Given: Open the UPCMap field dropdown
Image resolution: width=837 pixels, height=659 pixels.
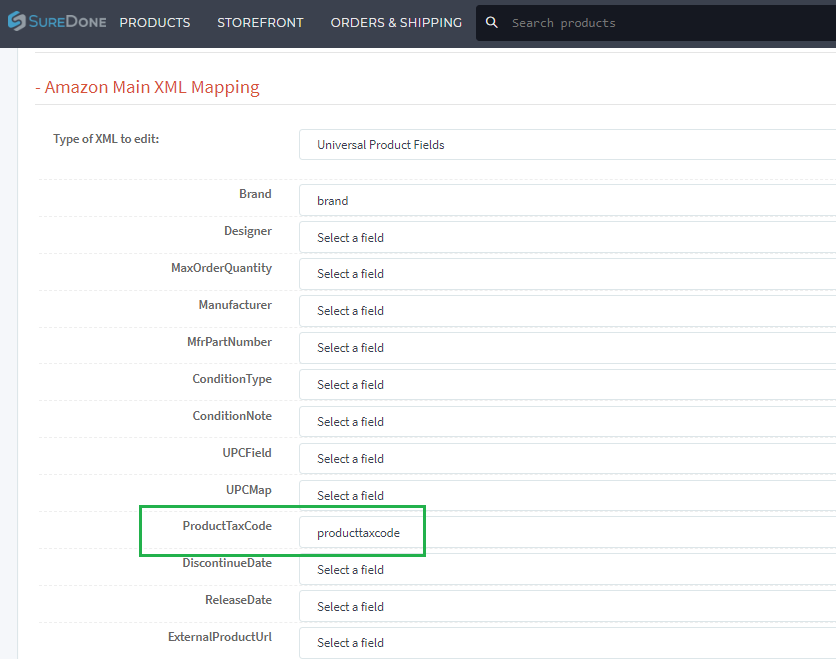Looking at the screenshot, I should [x=568, y=495].
